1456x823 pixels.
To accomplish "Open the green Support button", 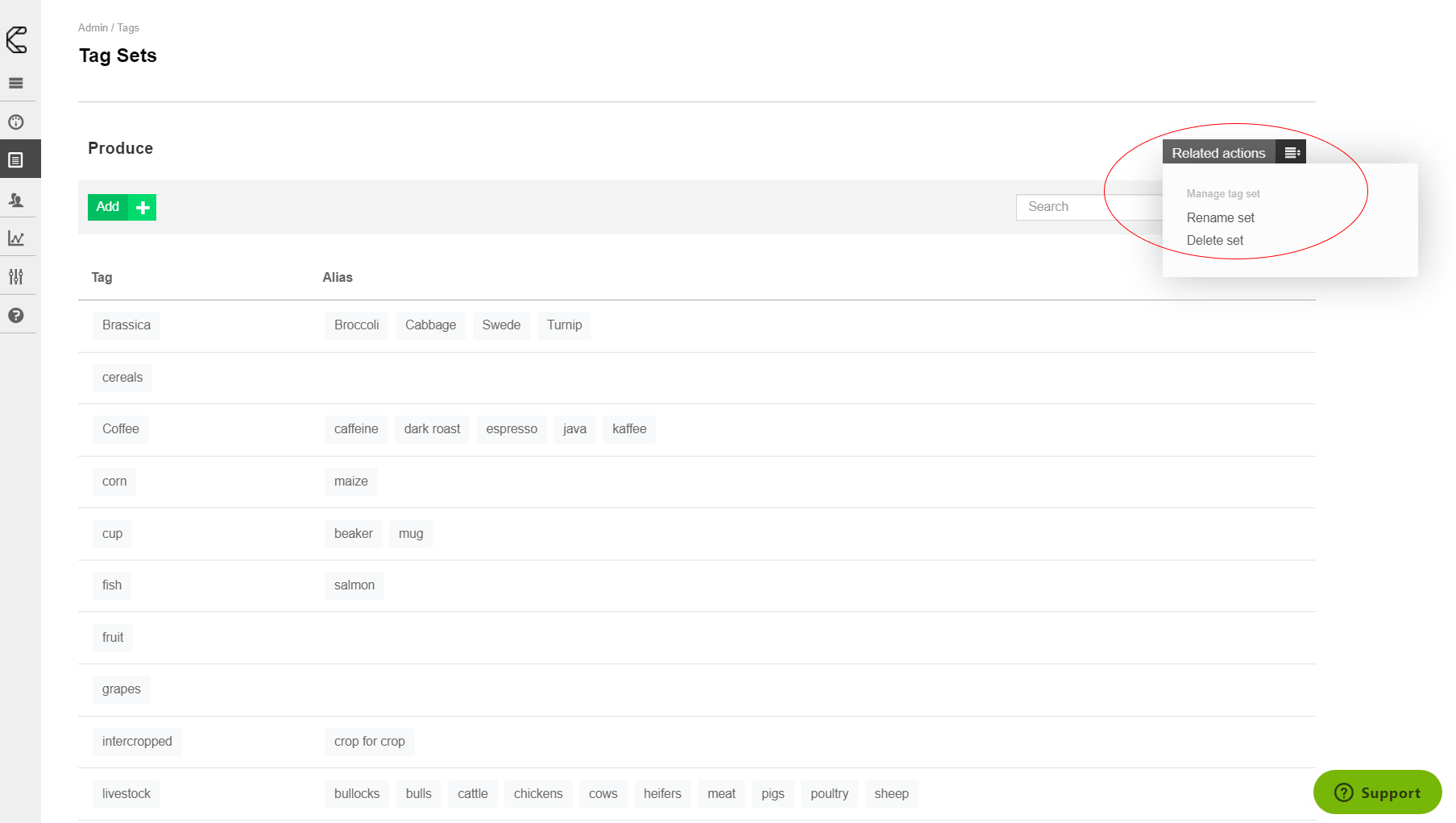I will [1377, 792].
